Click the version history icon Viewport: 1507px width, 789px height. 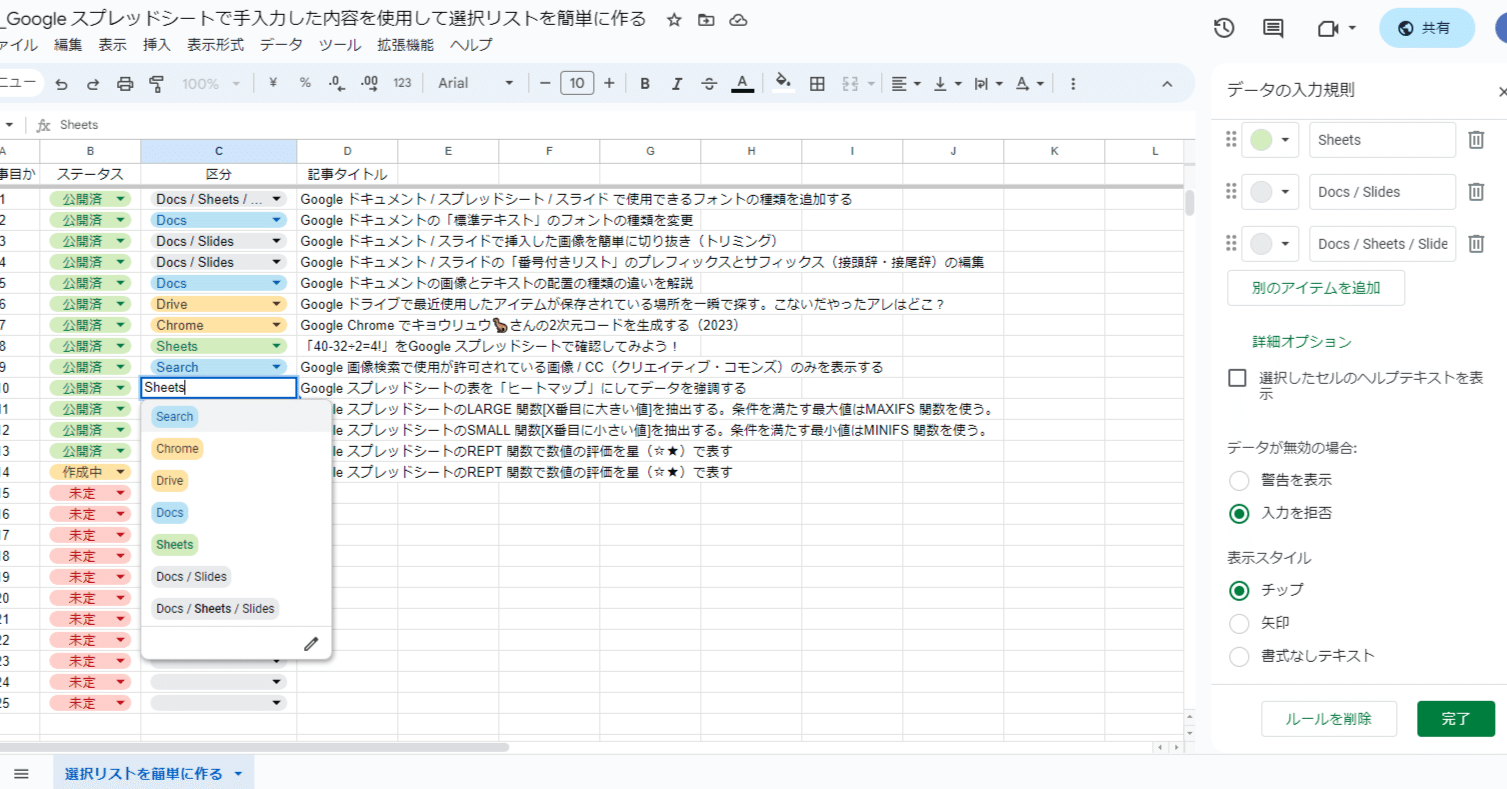[1223, 28]
